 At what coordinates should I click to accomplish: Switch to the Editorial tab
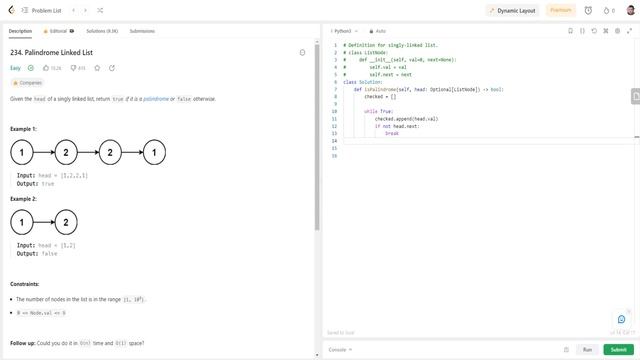(x=58, y=31)
